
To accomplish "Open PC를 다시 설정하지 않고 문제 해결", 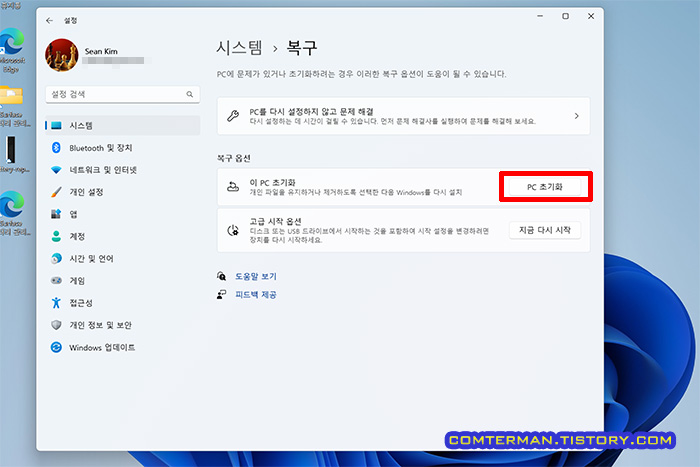I will 404,116.
